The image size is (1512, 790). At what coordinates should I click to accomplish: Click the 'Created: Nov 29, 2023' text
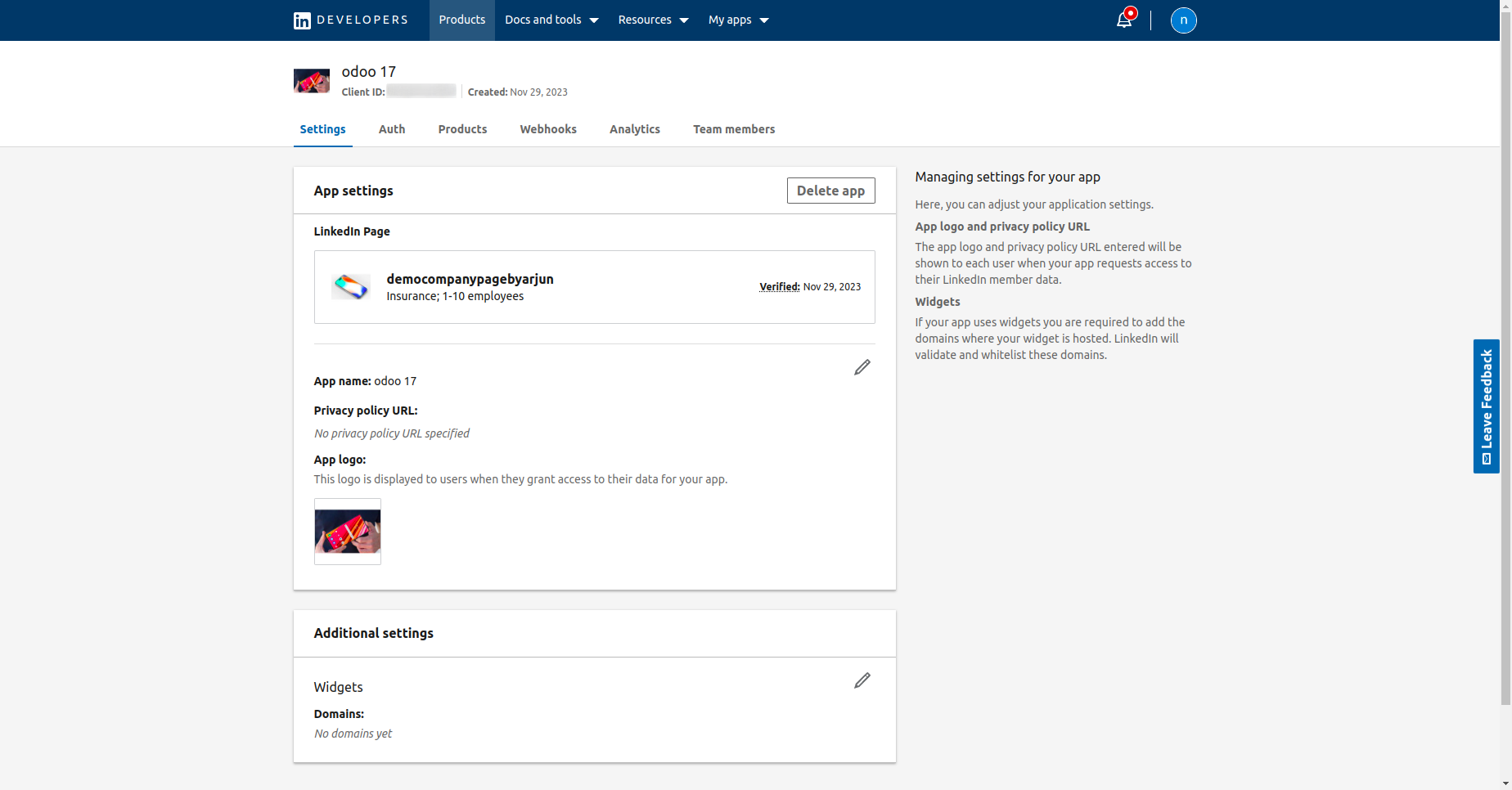click(x=518, y=92)
